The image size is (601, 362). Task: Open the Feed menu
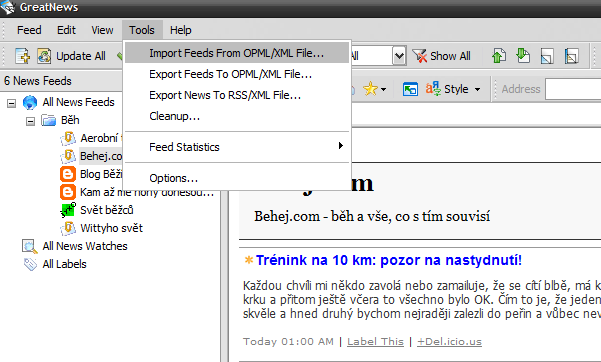click(29, 30)
